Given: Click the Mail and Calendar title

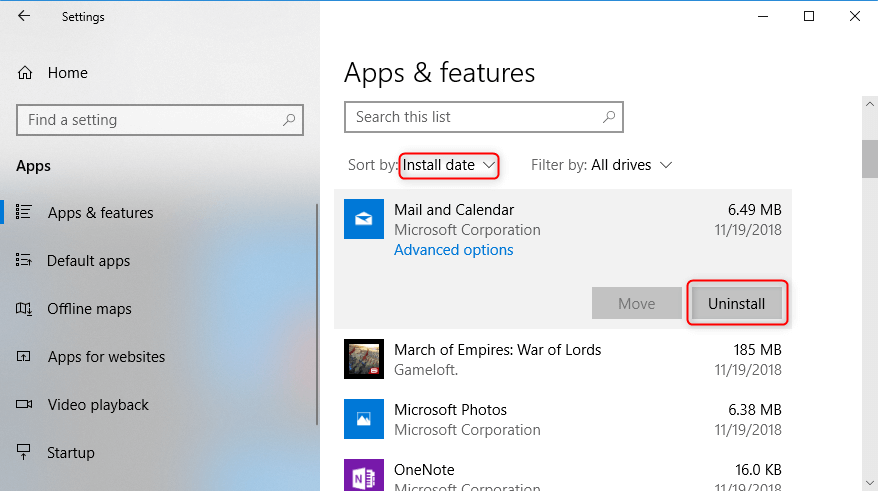Looking at the screenshot, I should pyautogui.click(x=454, y=209).
